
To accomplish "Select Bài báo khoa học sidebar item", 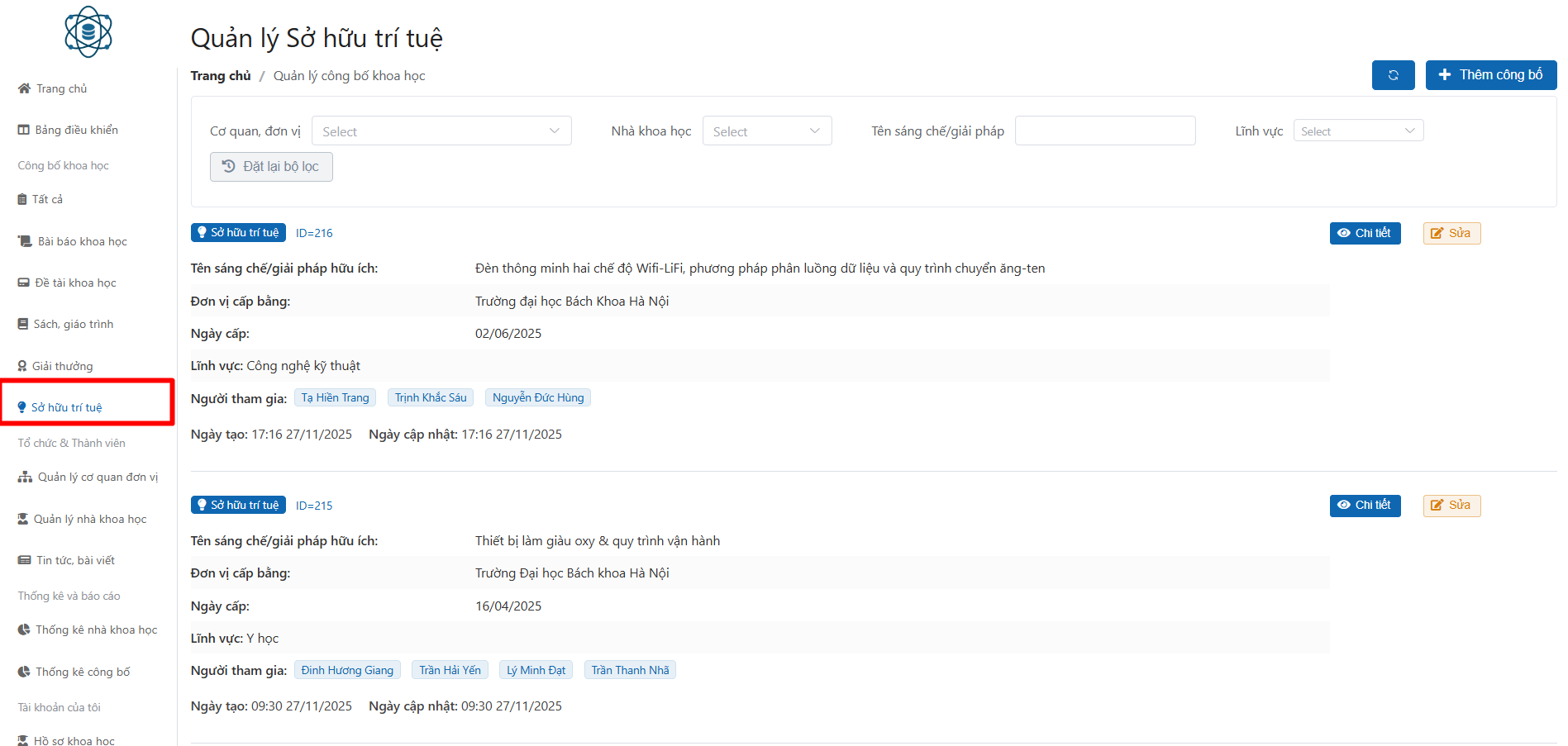I will click(81, 241).
